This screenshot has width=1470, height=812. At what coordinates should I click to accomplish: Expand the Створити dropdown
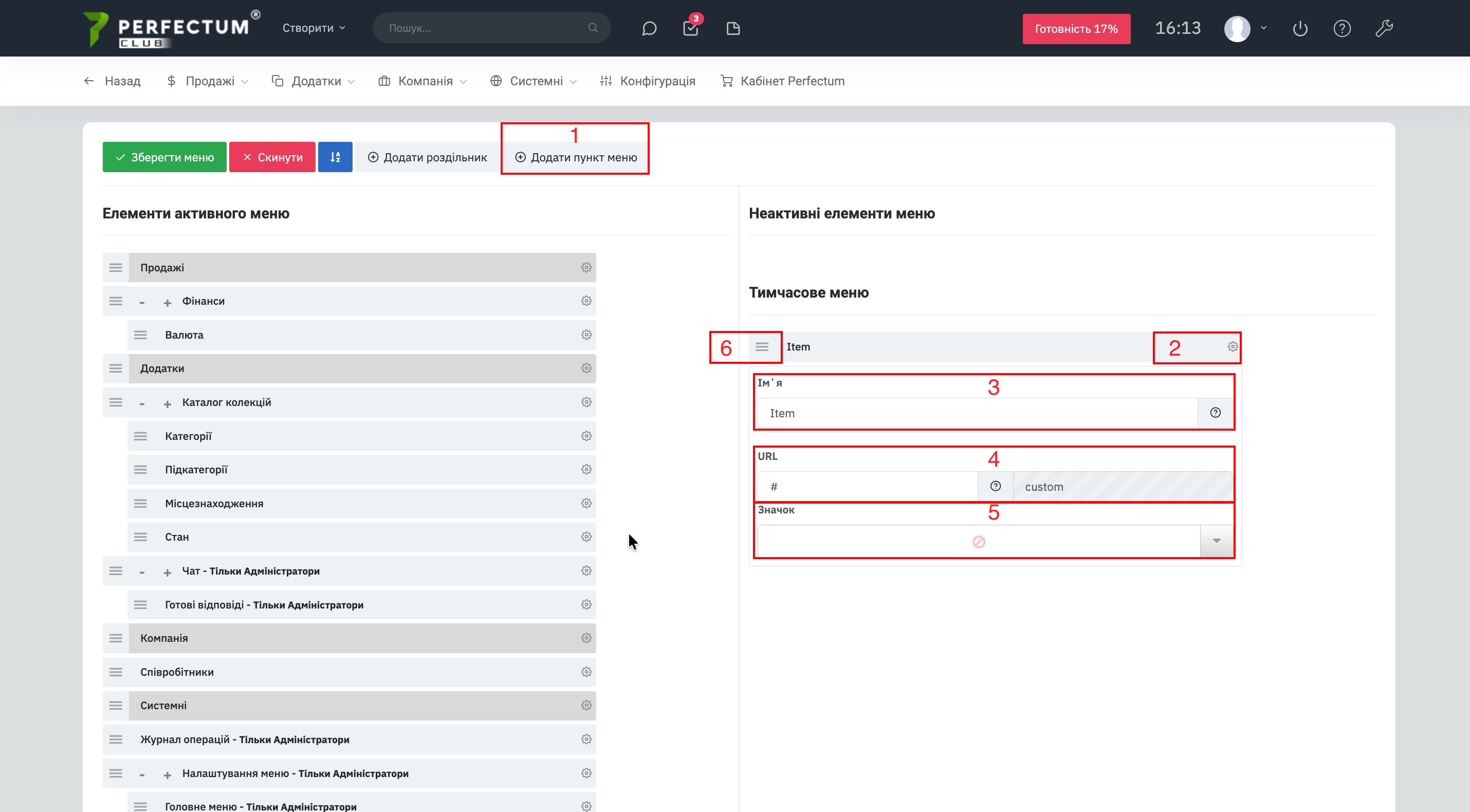pyautogui.click(x=314, y=28)
